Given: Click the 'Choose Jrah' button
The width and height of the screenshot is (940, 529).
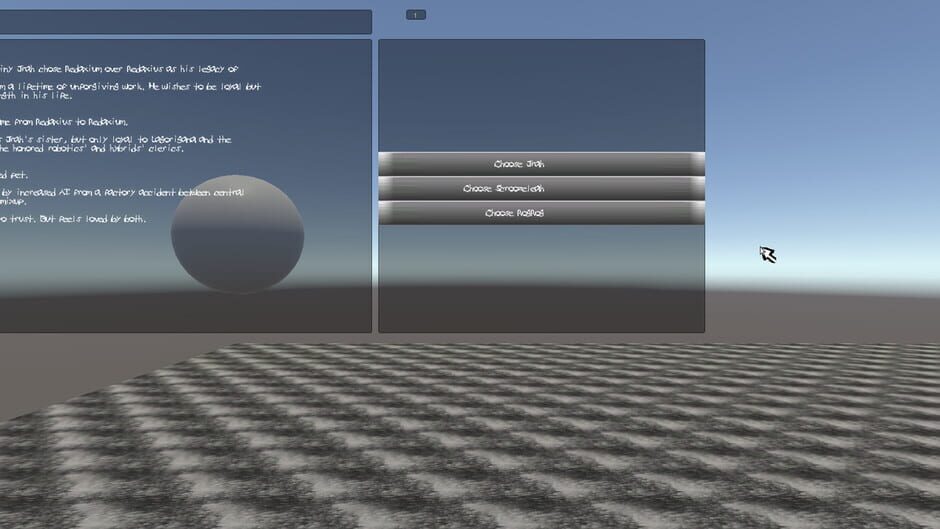Looking at the screenshot, I should pyautogui.click(x=541, y=164).
